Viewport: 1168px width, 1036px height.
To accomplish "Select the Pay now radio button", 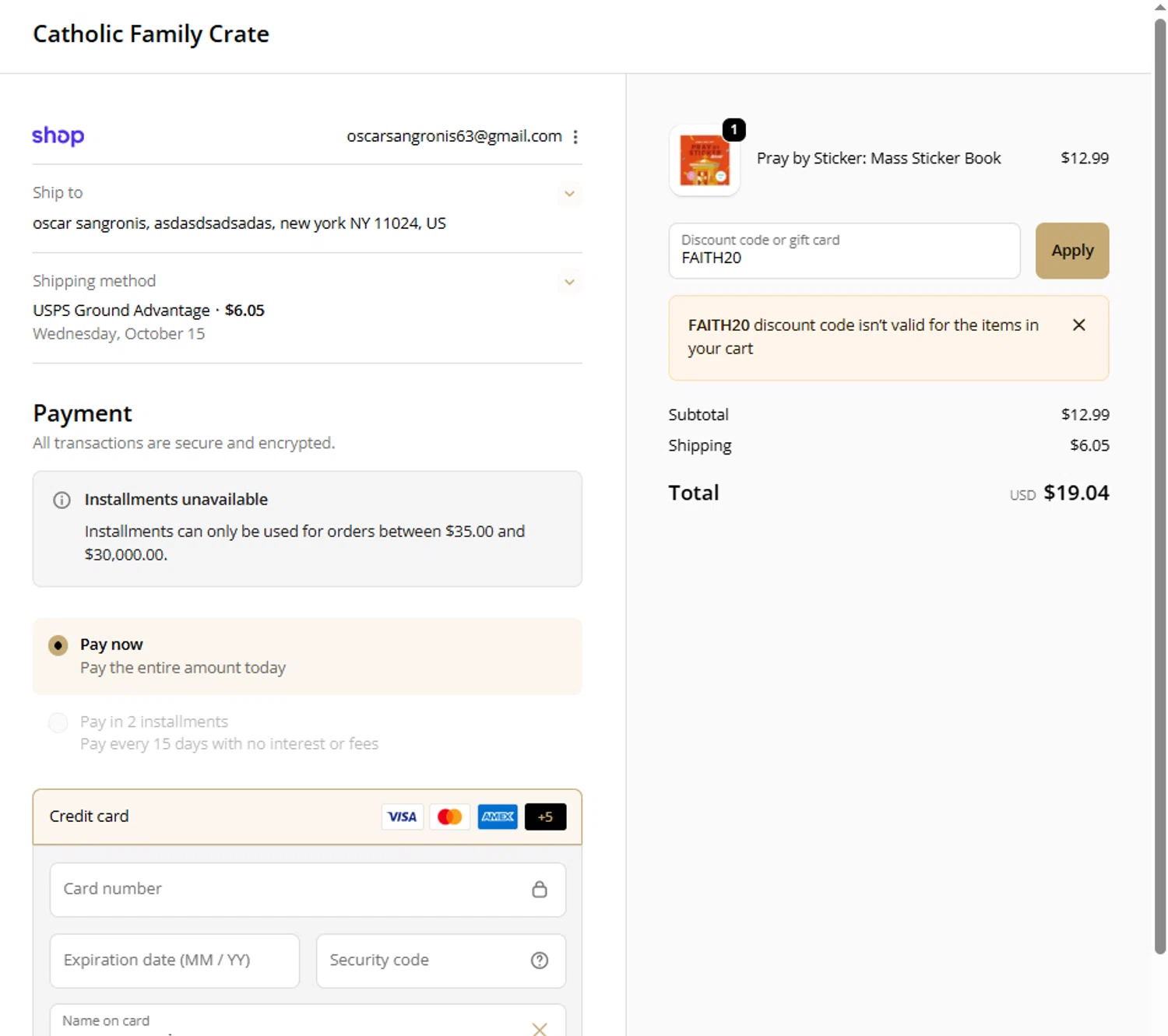I will pos(58,645).
